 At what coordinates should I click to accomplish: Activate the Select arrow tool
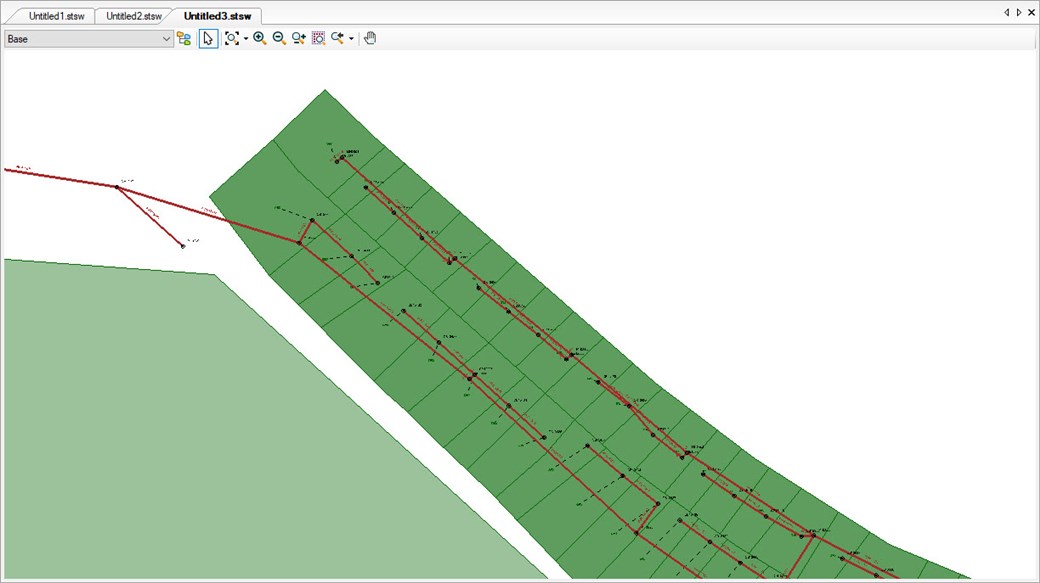click(208, 38)
